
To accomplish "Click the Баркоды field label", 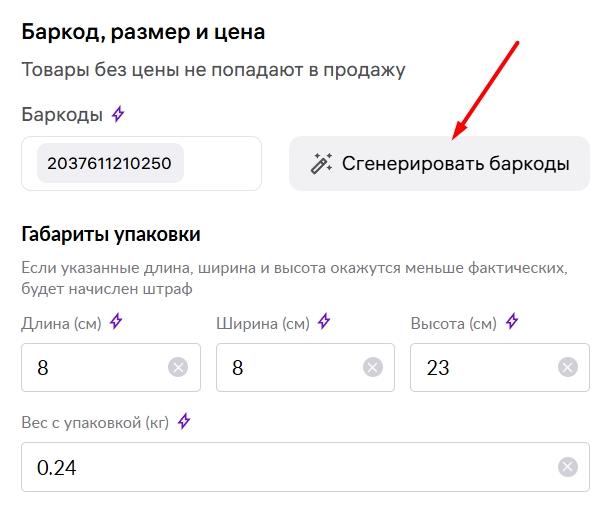I will coord(62,115).
